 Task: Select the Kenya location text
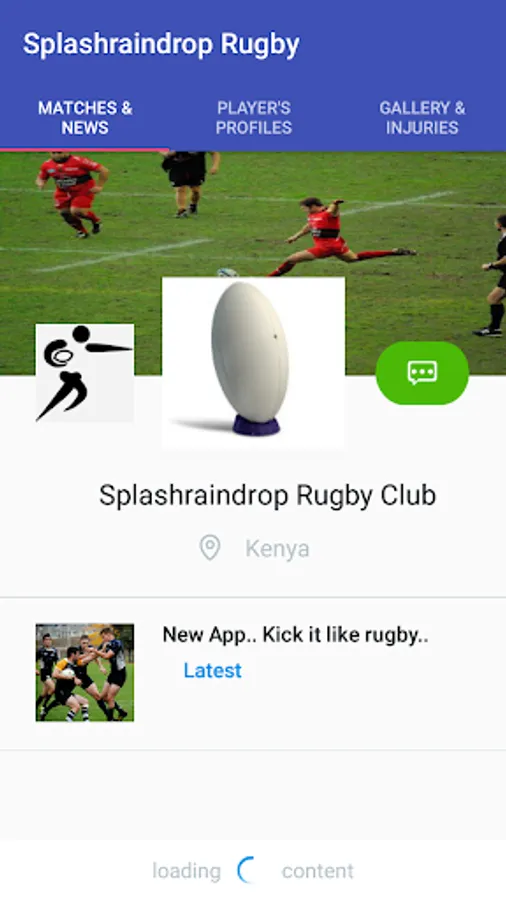coord(277,549)
